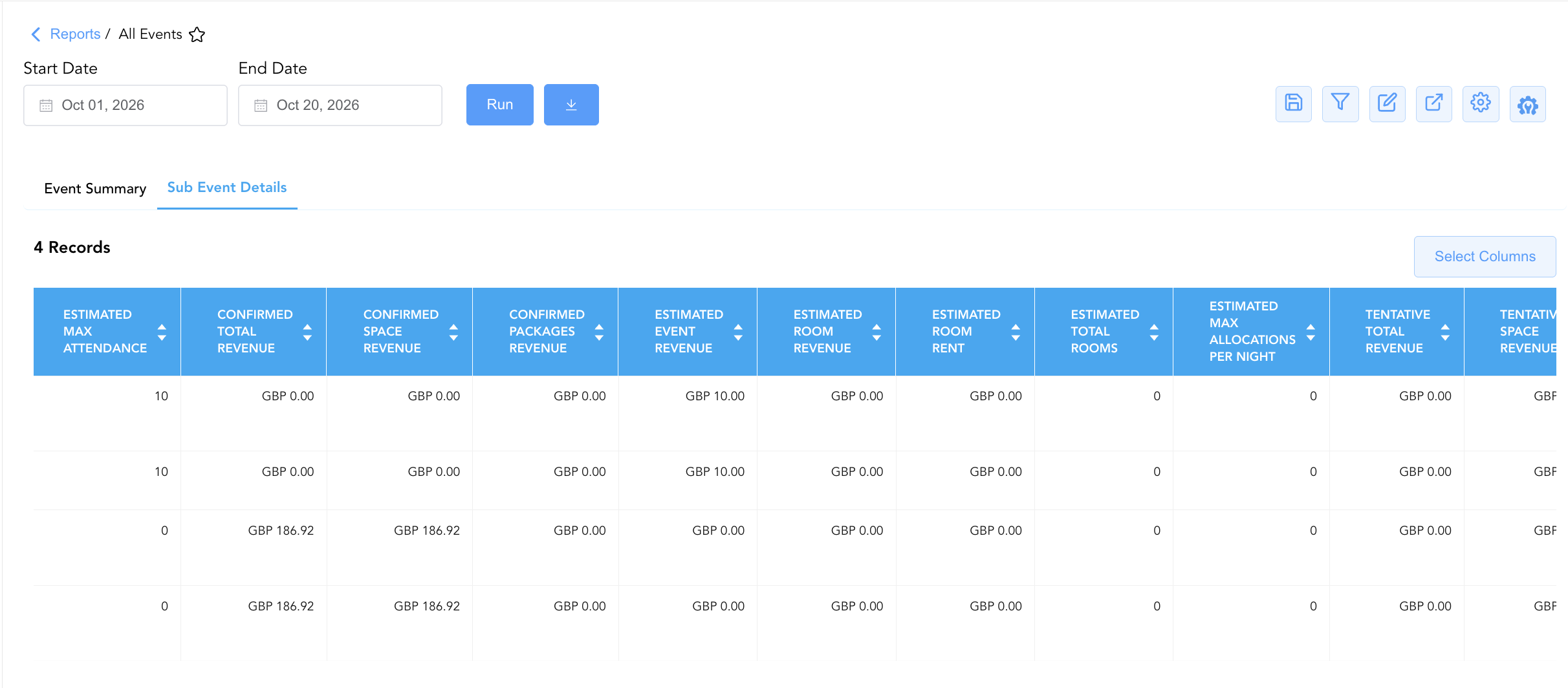This screenshot has width=1568, height=688.
Task: Click the Start Date input Oct 01, 2026
Action: [x=125, y=105]
